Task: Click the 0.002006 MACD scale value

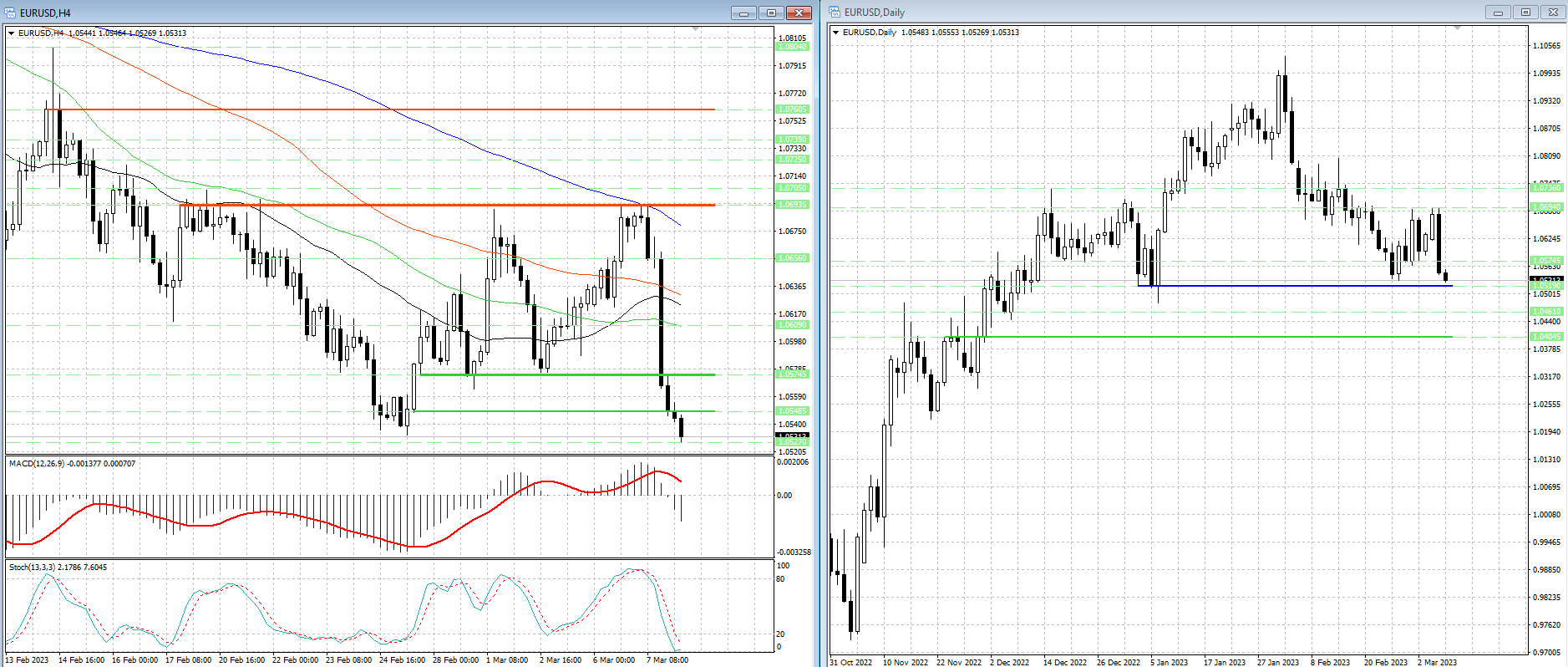Action: [794, 461]
